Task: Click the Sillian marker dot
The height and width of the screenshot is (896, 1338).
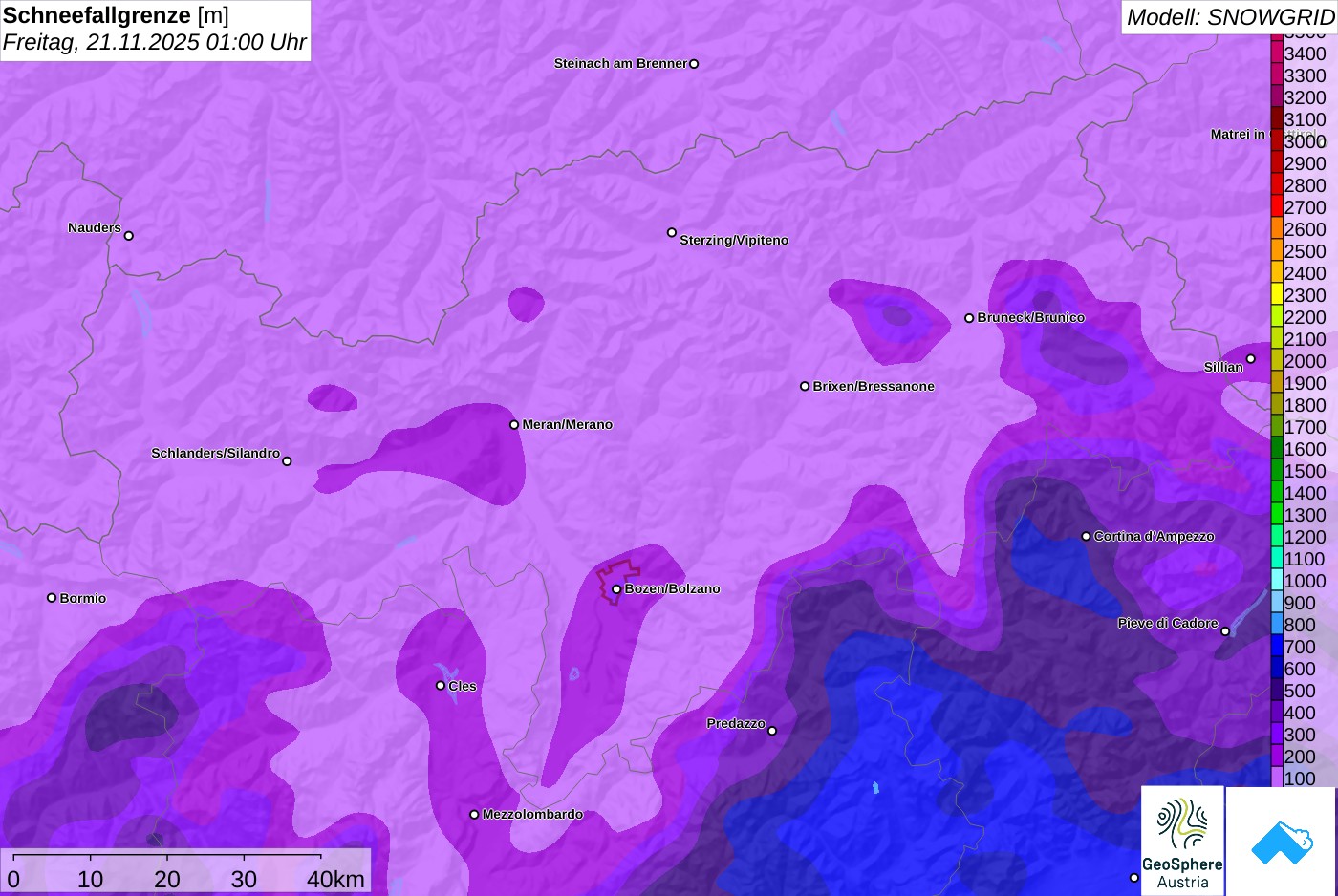Action: (x=1250, y=359)
